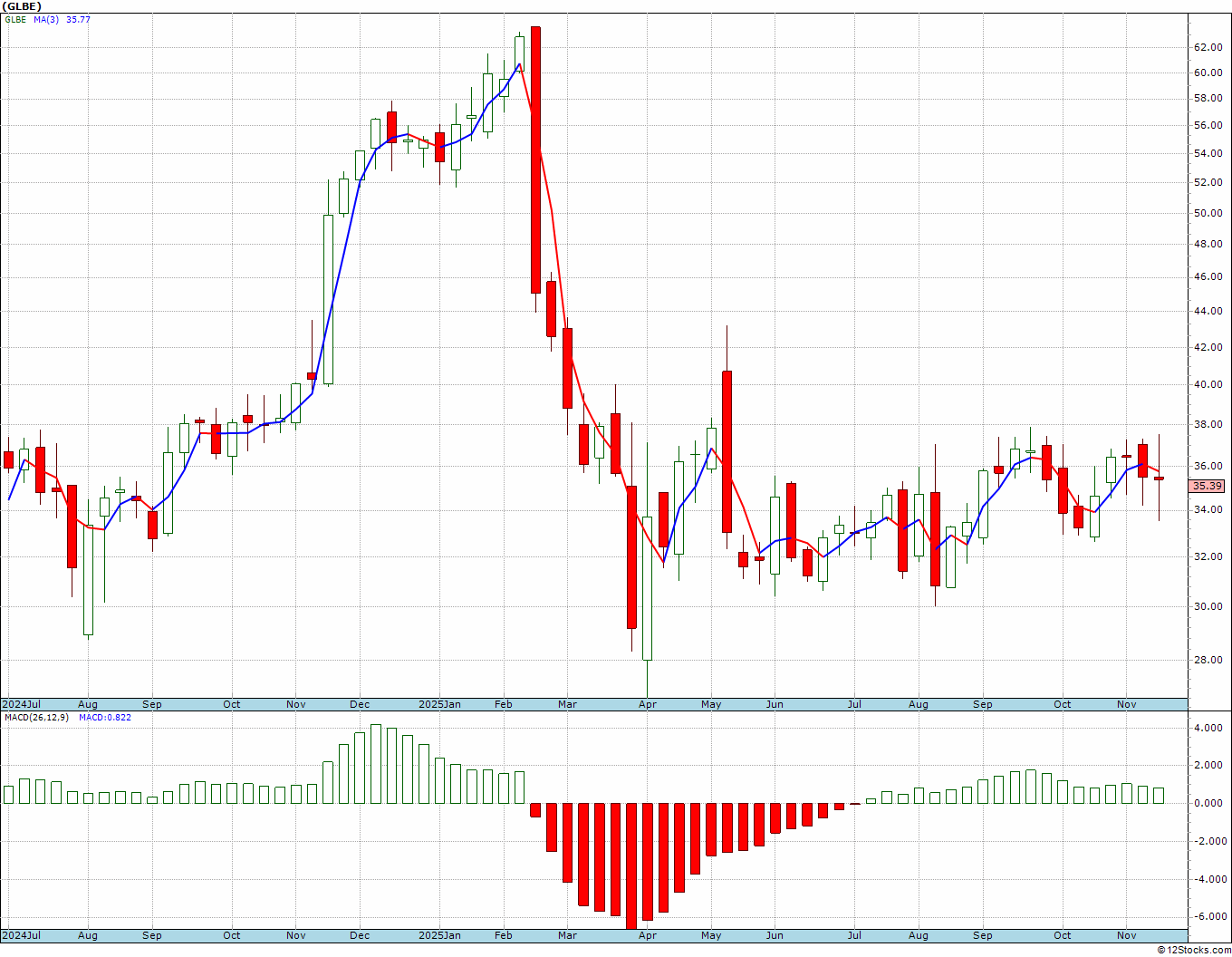
Task: Click the 54.00 price axis label
Action: tap(1208, 153)
